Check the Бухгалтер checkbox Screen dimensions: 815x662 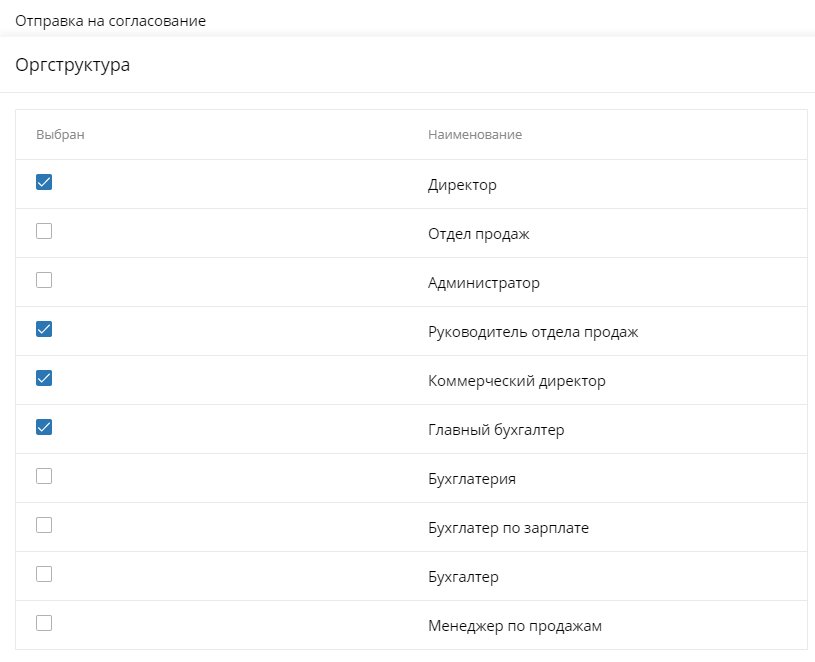coord(44,574)
